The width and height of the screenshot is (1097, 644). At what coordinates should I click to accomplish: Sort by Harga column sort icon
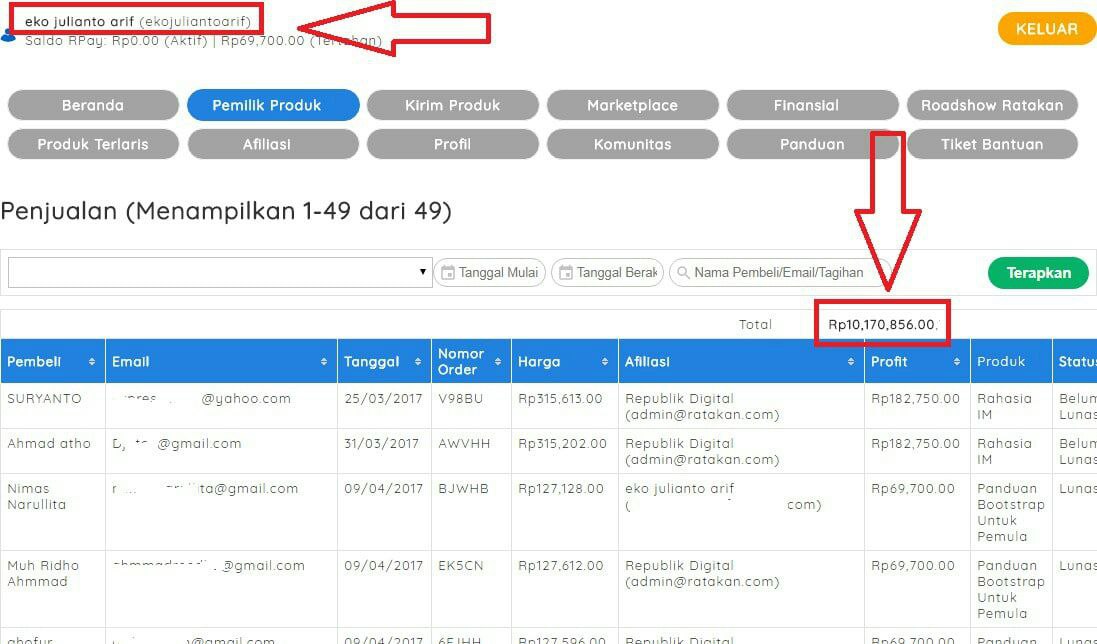(x=604, y=362)
